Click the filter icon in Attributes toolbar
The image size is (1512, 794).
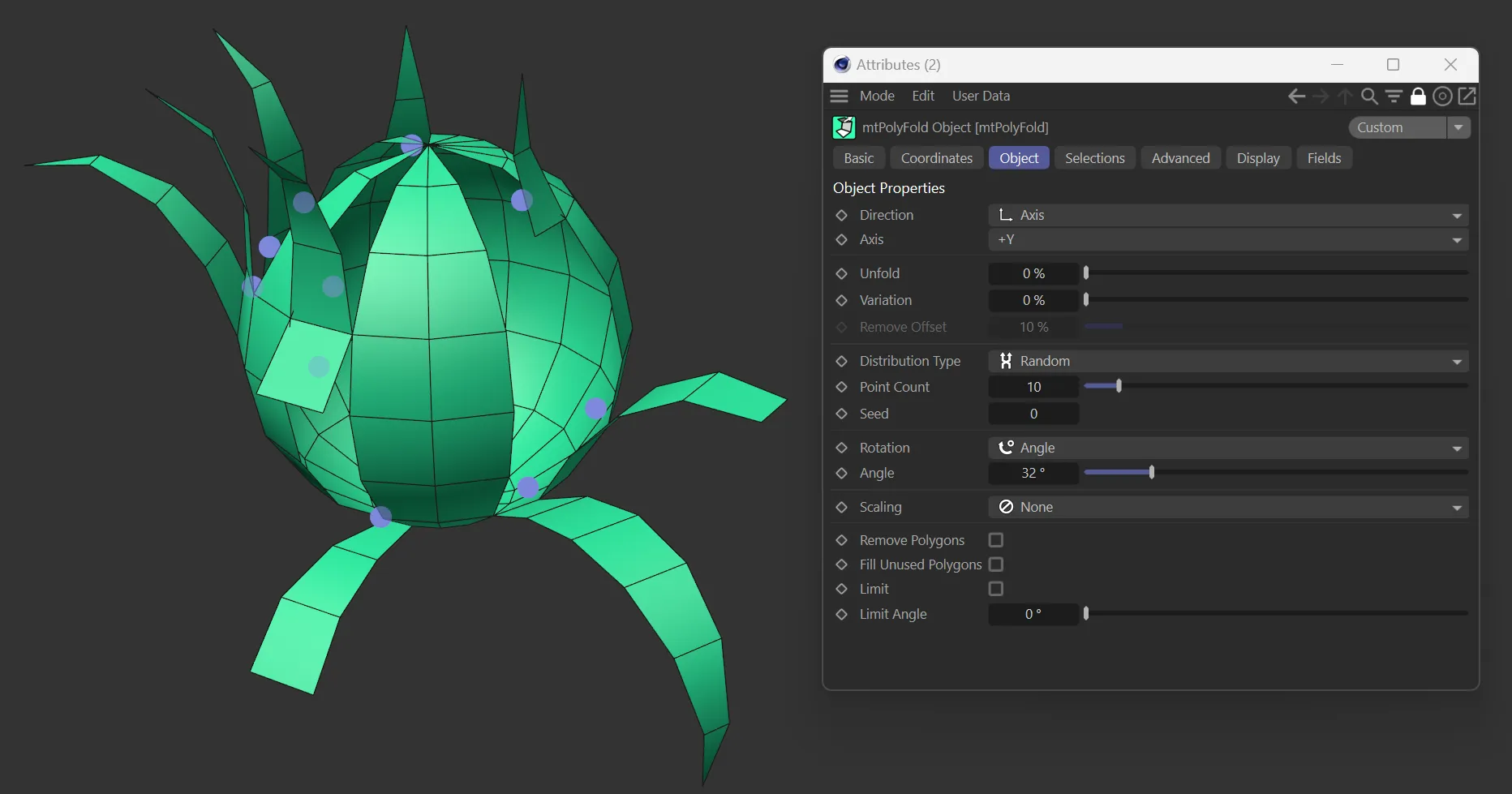(1394, 97)
